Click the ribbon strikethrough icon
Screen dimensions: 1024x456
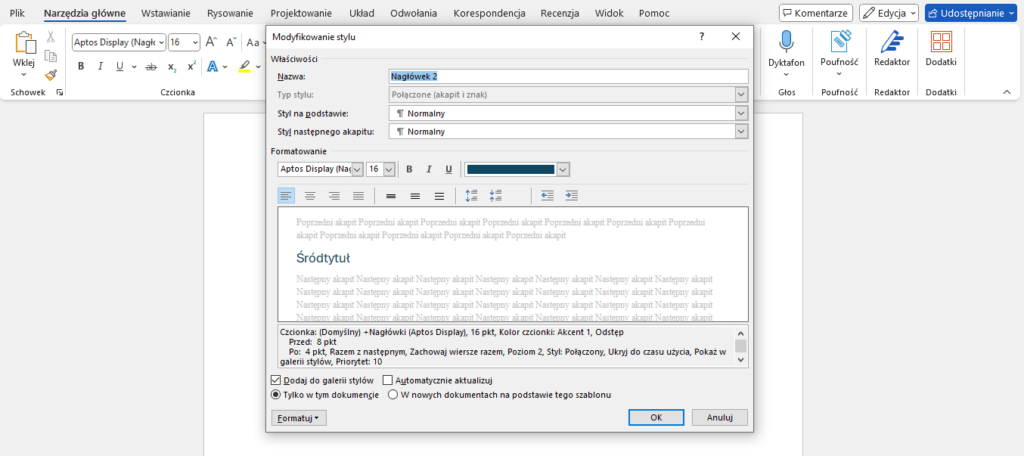pos(151,67)
